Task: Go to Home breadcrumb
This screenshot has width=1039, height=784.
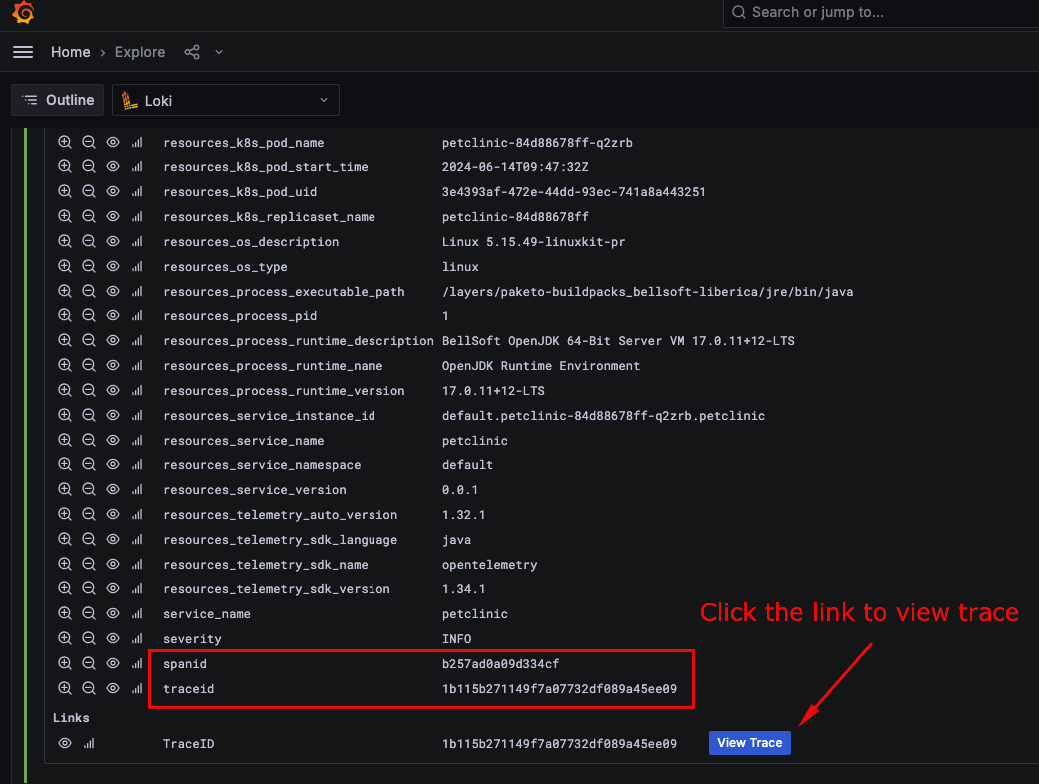Action: [x=70, y=52]
